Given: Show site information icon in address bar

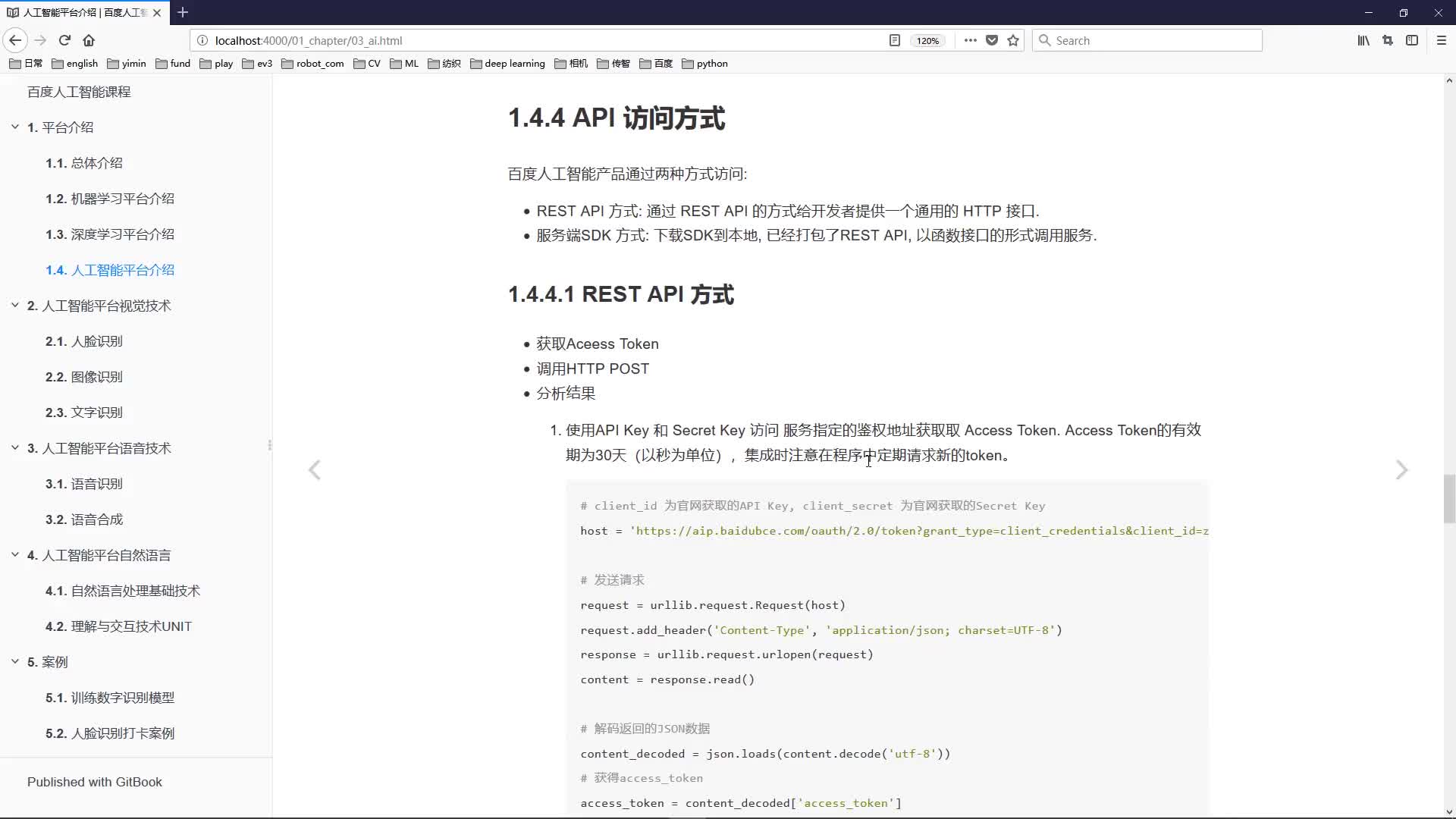Looking at the screenshot, I should pos(202,40).
